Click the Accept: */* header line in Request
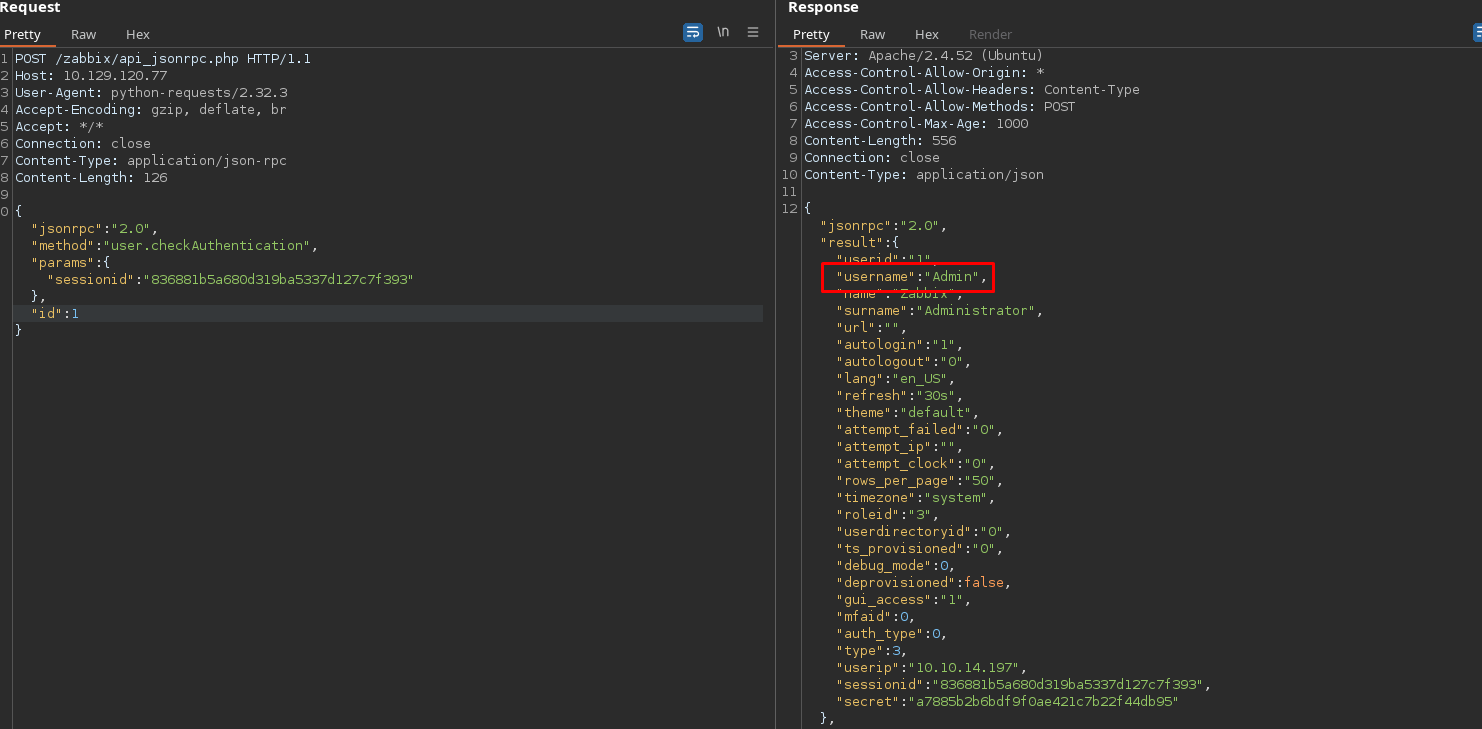1482x729 pixels. point(59,127)
